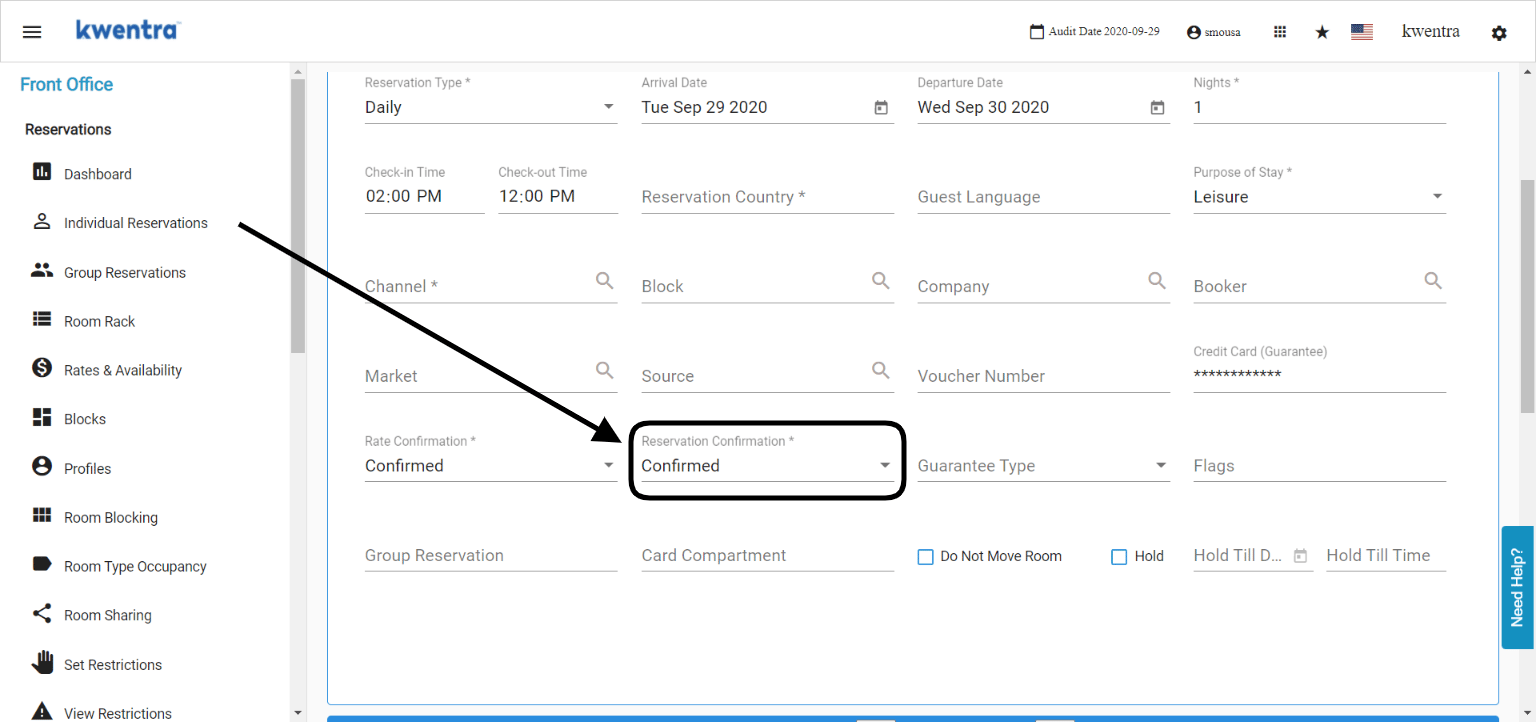Click the Group Reservations people icon
This screenshot has height=722, width=1536.
(42, 271)
